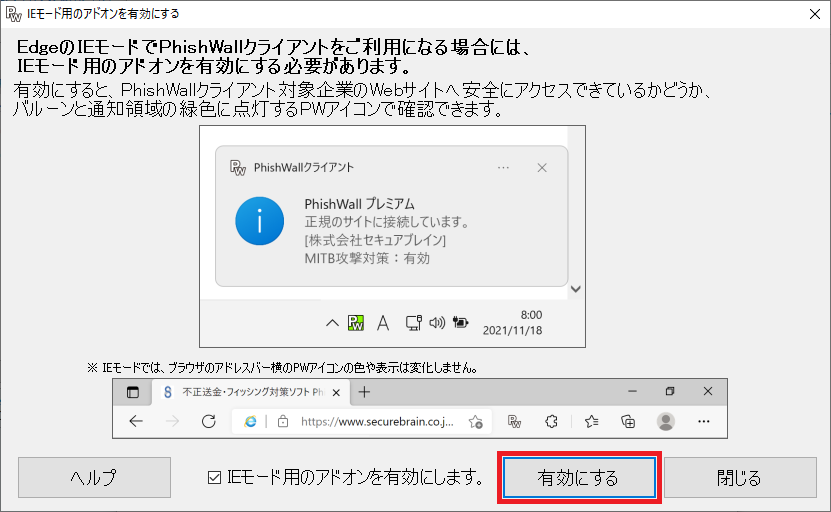
Task: Click the PhishWall プレミアム notification title
Action: [x=359, y=204]
